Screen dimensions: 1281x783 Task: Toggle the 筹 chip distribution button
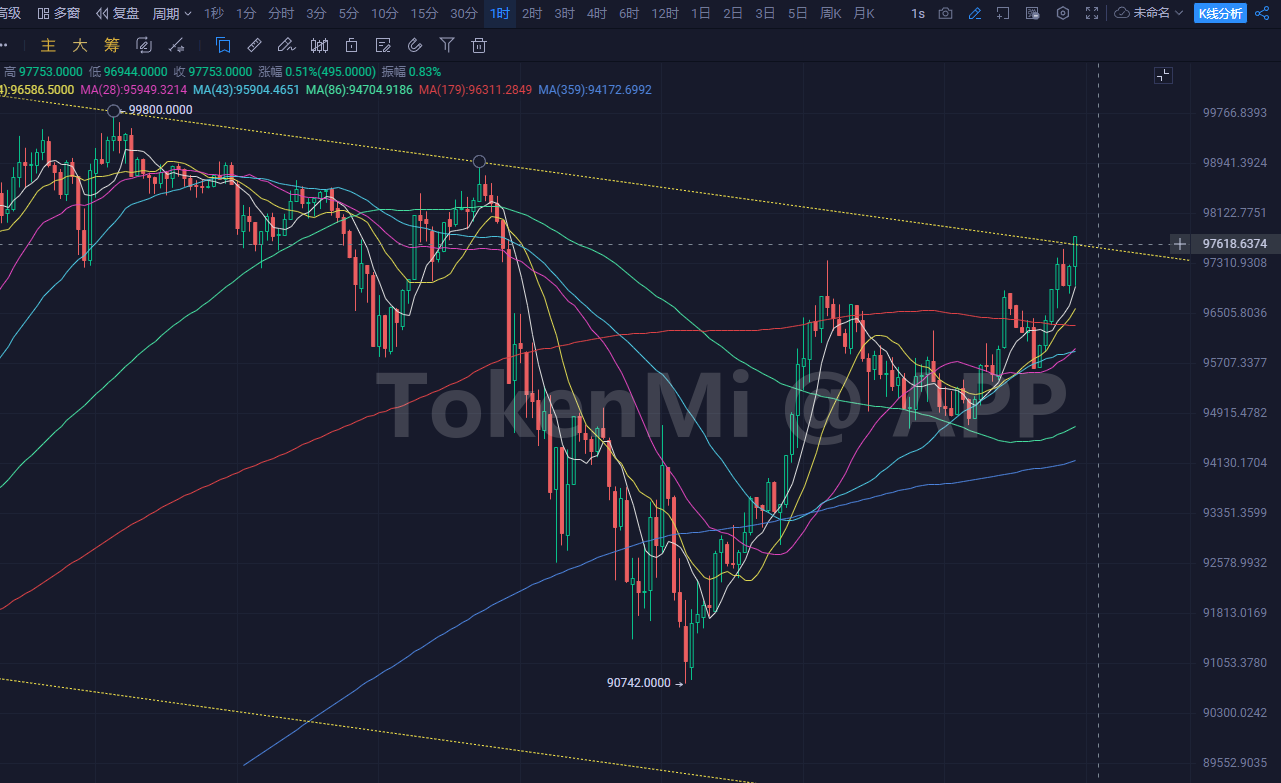pyautogui.click(x=111, y=46)
